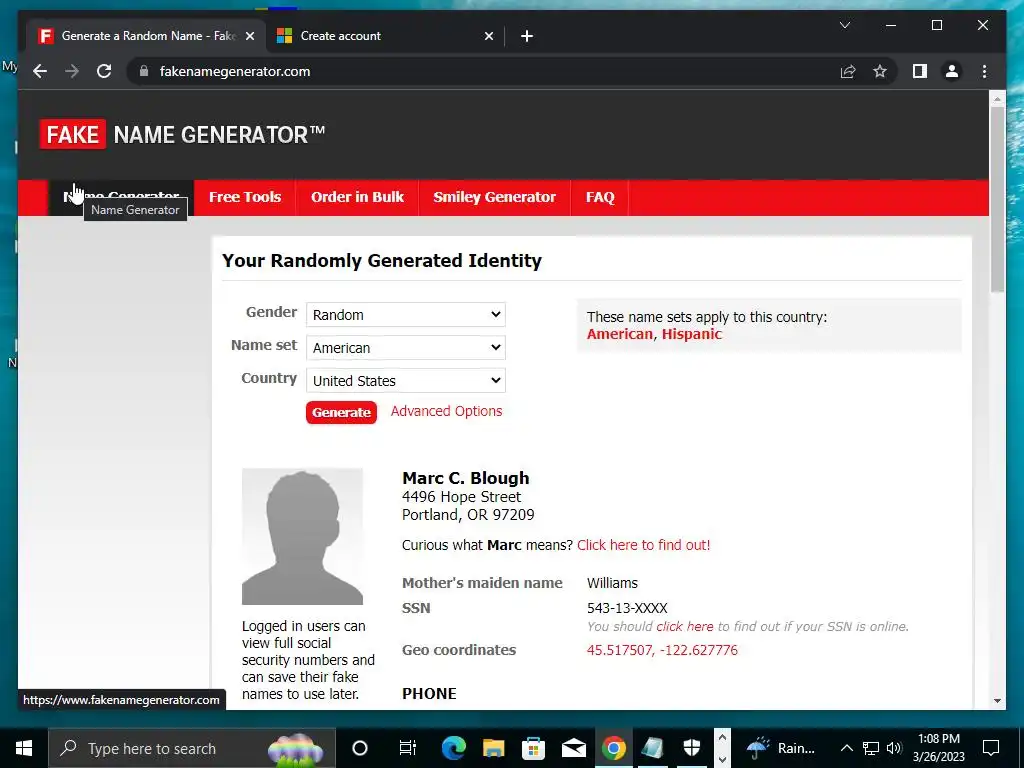
Task: Open Task View from the taskbar
Action: (x=408, y=748)
